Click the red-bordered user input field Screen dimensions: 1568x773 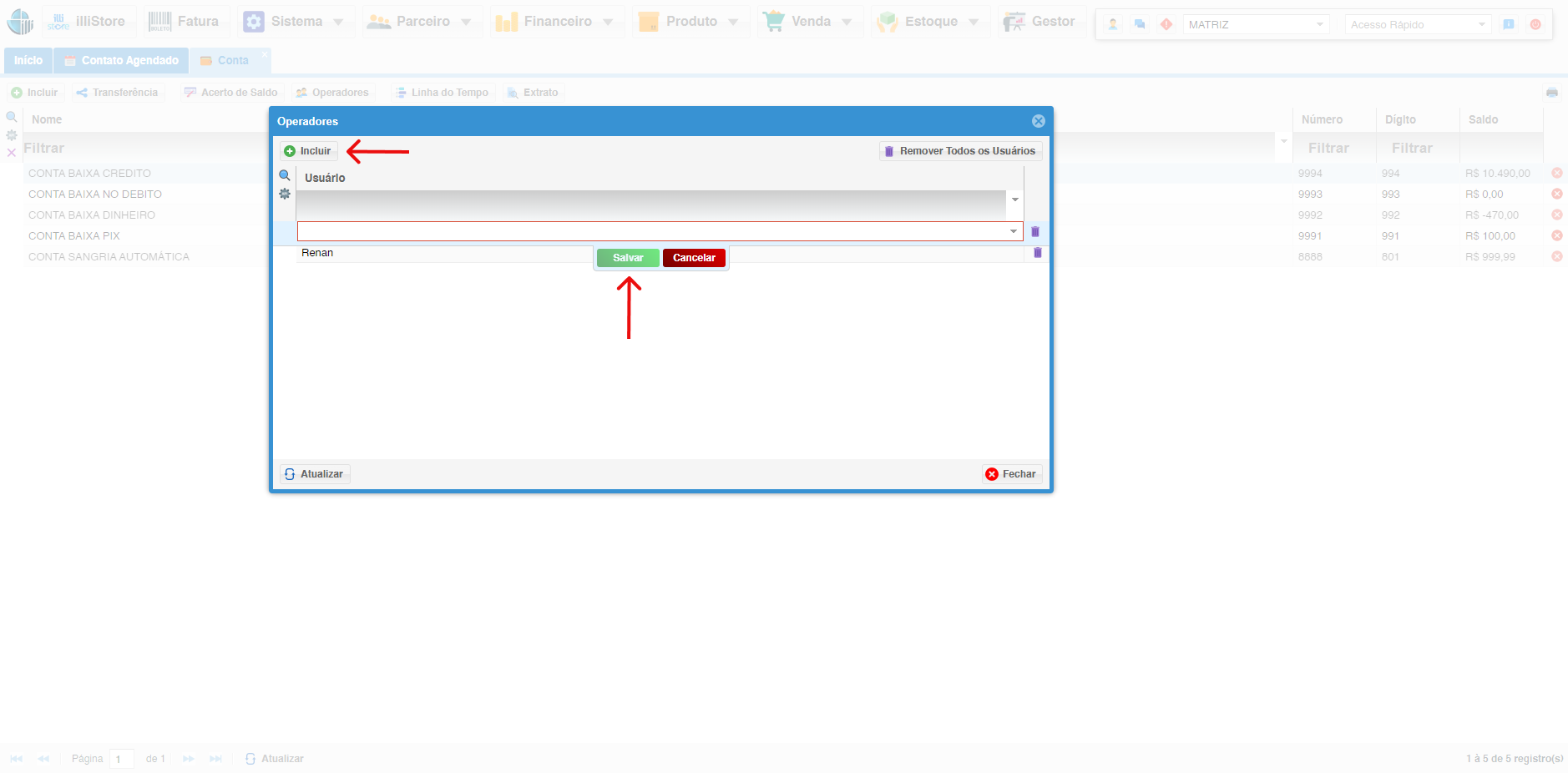(x=651, y=231)
